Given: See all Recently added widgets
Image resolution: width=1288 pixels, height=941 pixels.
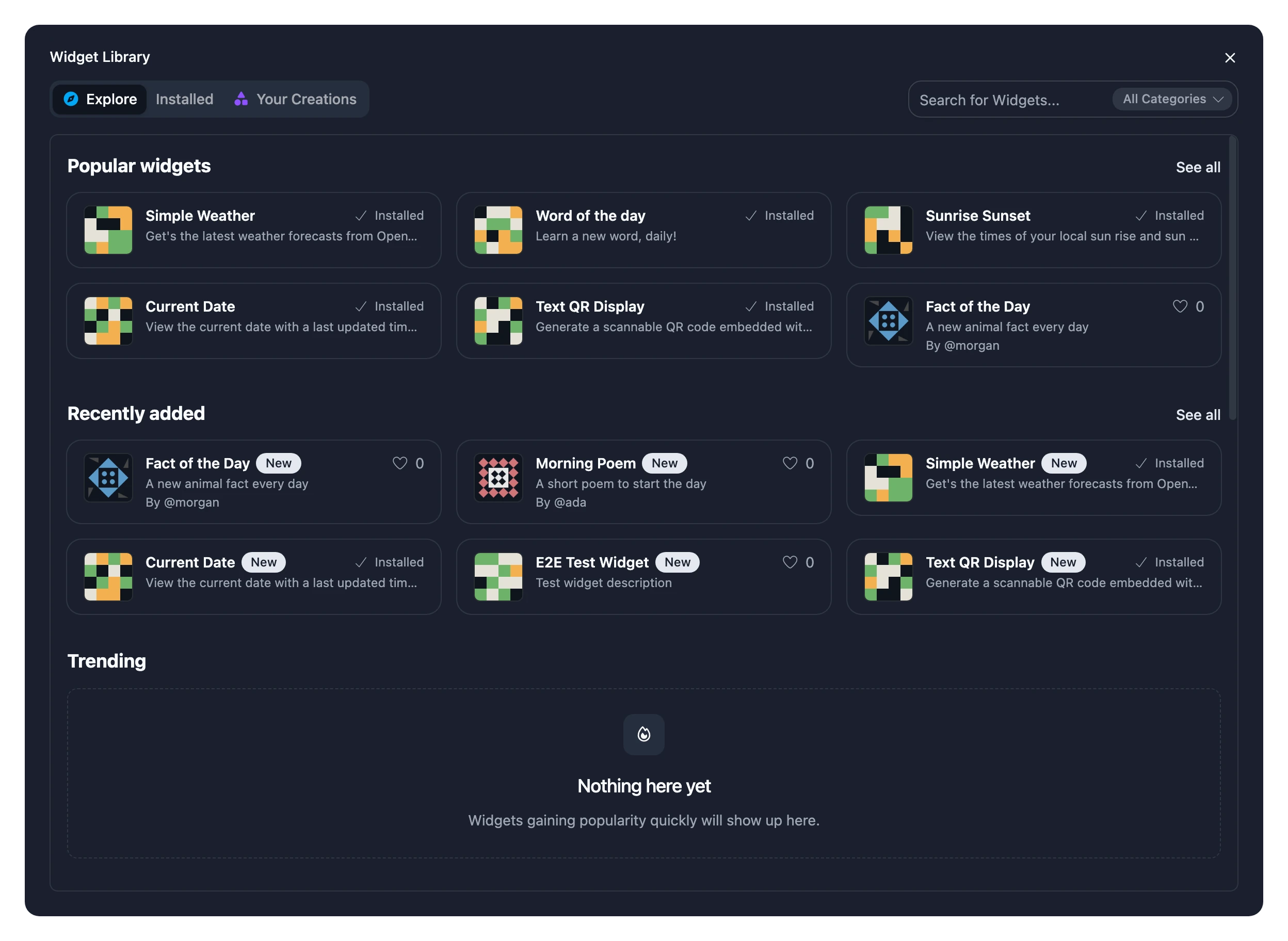Looking at the screenshot, I should click(1198, 415).
